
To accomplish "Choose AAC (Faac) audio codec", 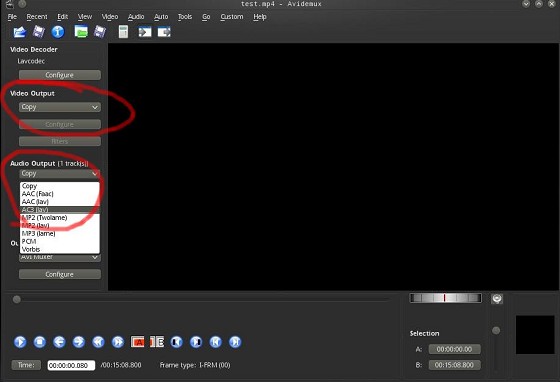I will click(x=60, y=194).
